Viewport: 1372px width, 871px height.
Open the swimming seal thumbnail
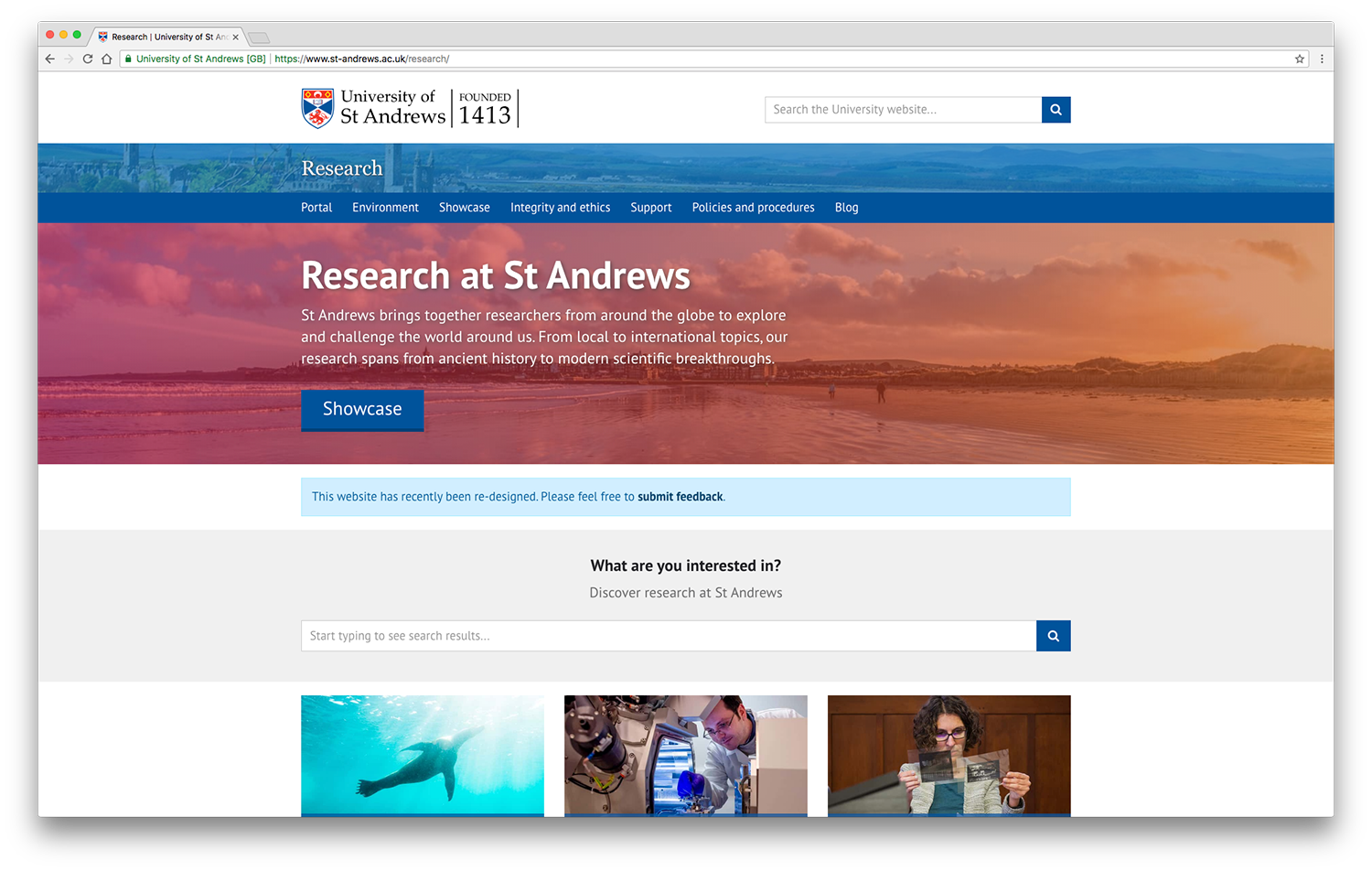[x=422, y=755]
